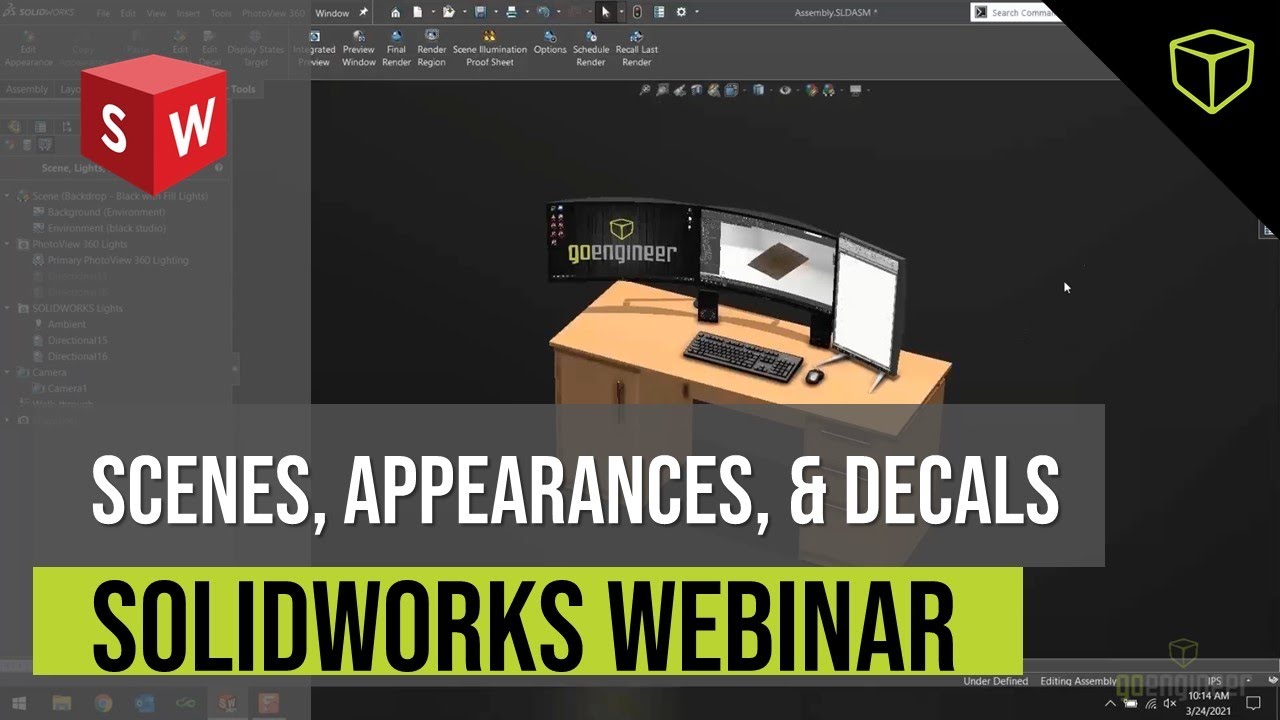The height and width of the screenshot is (720, 1280).
Task: Launch Preview Window render tool
Action: pos(358,49)
